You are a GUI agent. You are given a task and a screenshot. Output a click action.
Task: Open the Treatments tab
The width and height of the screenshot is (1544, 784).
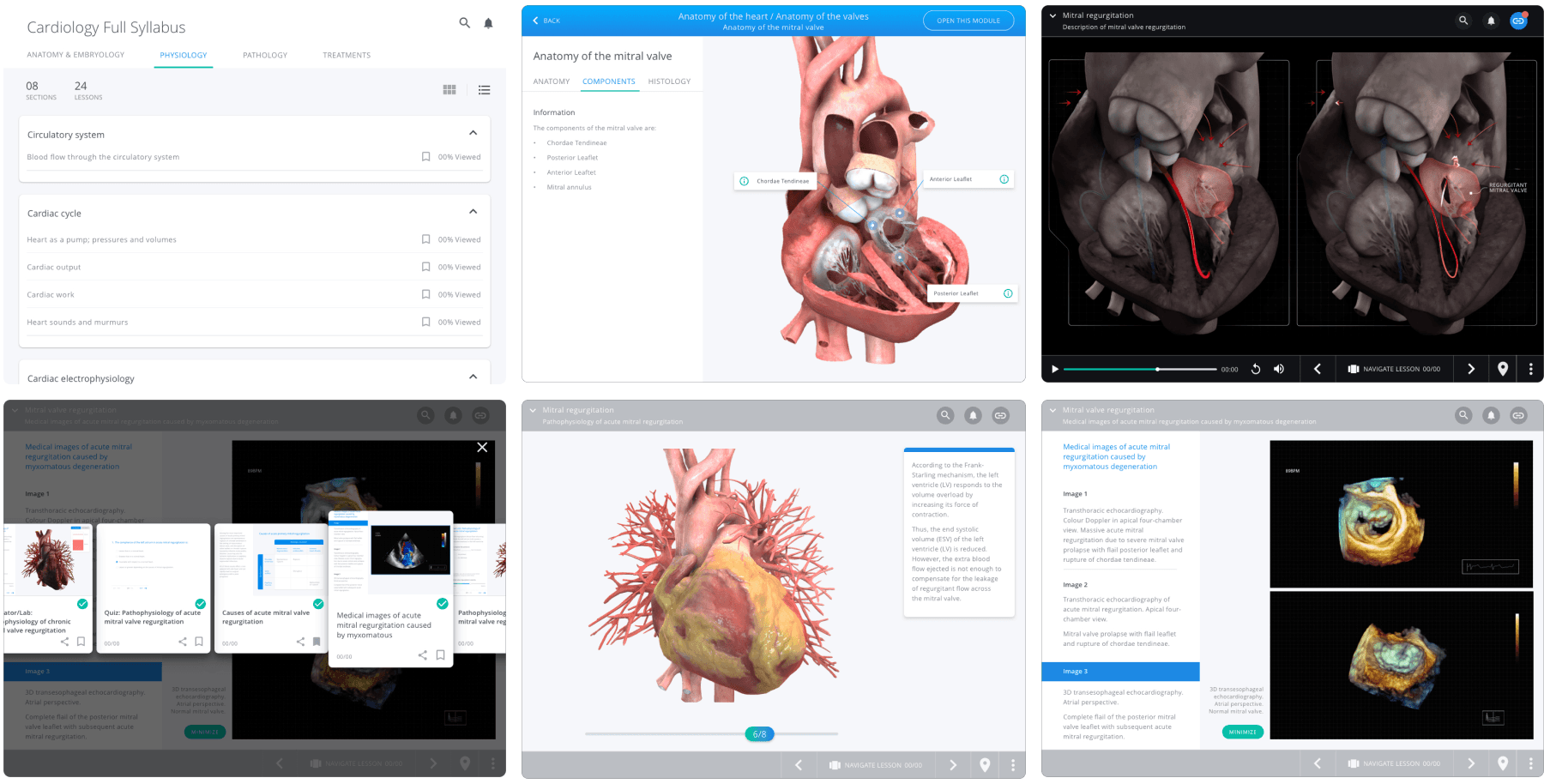click(347, 55)
